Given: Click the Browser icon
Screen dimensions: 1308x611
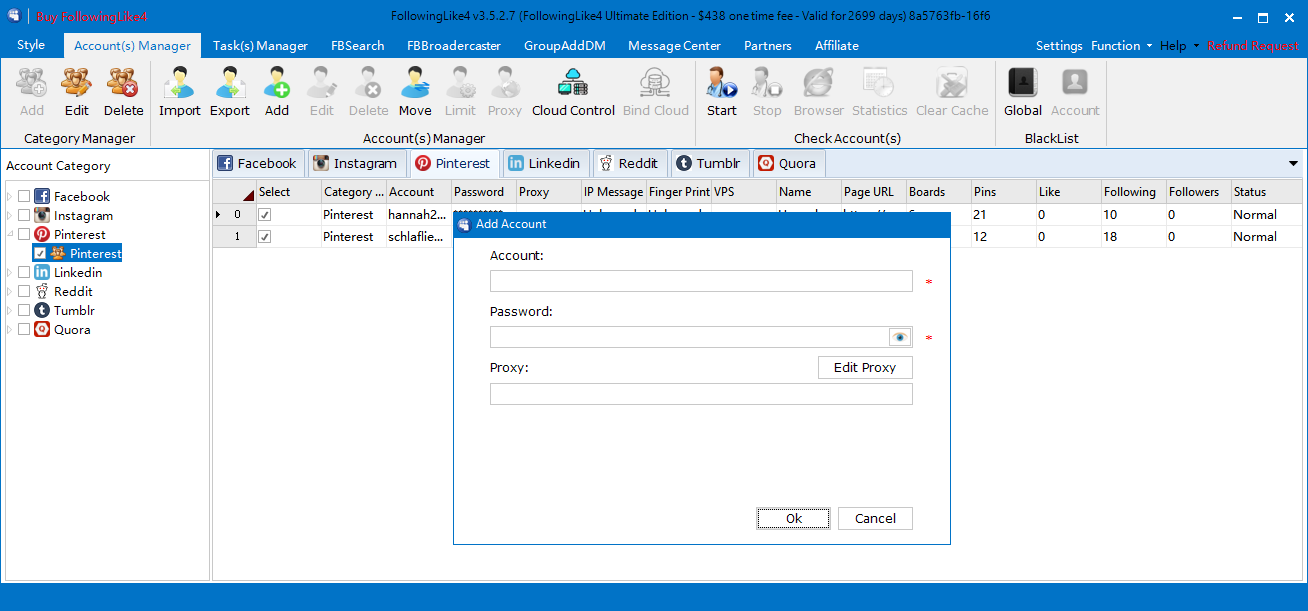Looking at the screenshot, I should point(819,92).
